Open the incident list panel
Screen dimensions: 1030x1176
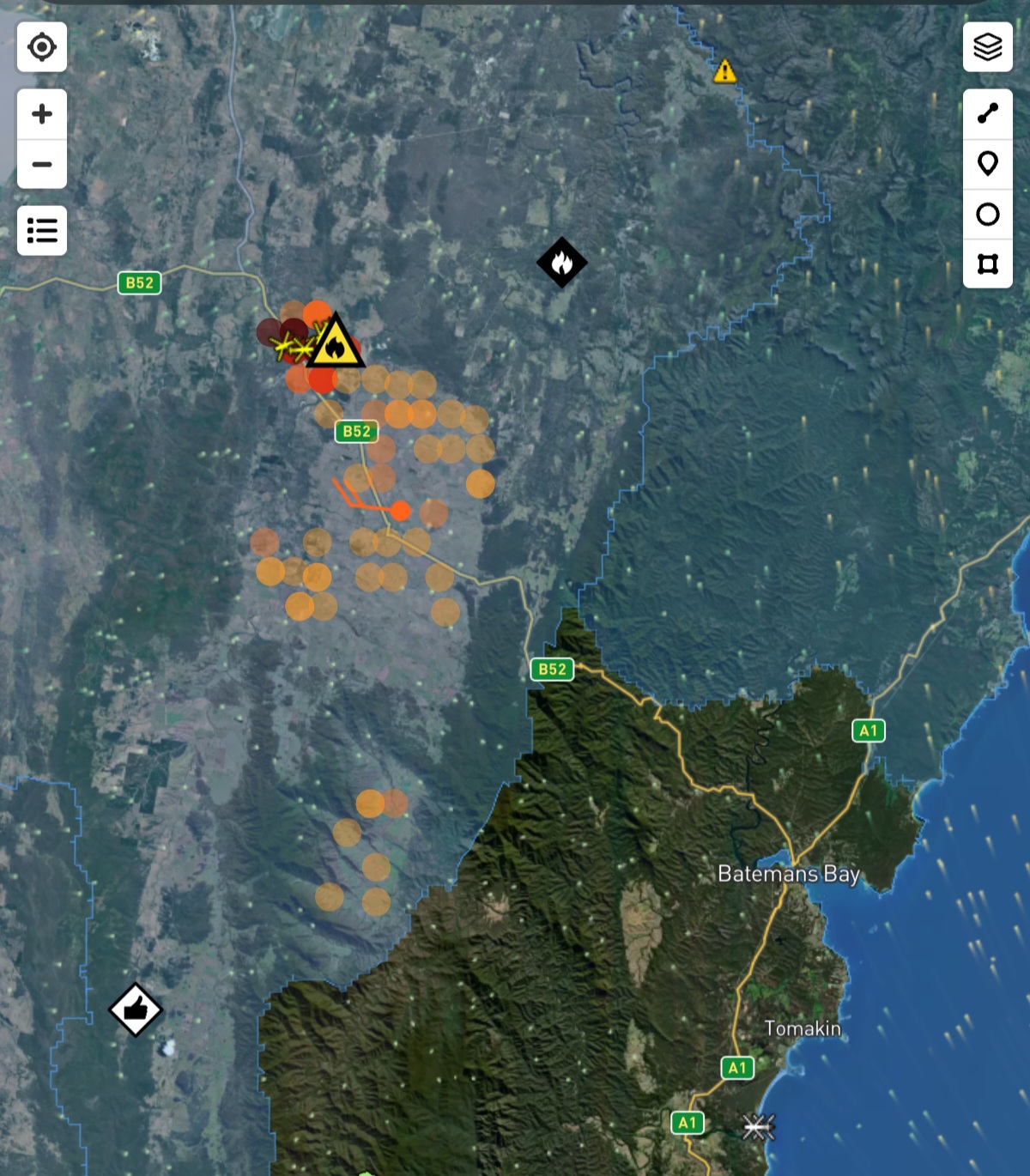(x=42, y=230)
